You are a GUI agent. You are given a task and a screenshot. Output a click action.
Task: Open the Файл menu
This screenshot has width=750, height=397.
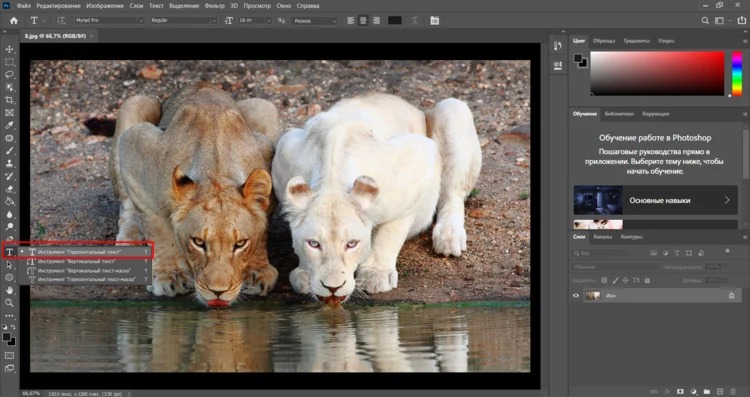(x=23, y=6)
